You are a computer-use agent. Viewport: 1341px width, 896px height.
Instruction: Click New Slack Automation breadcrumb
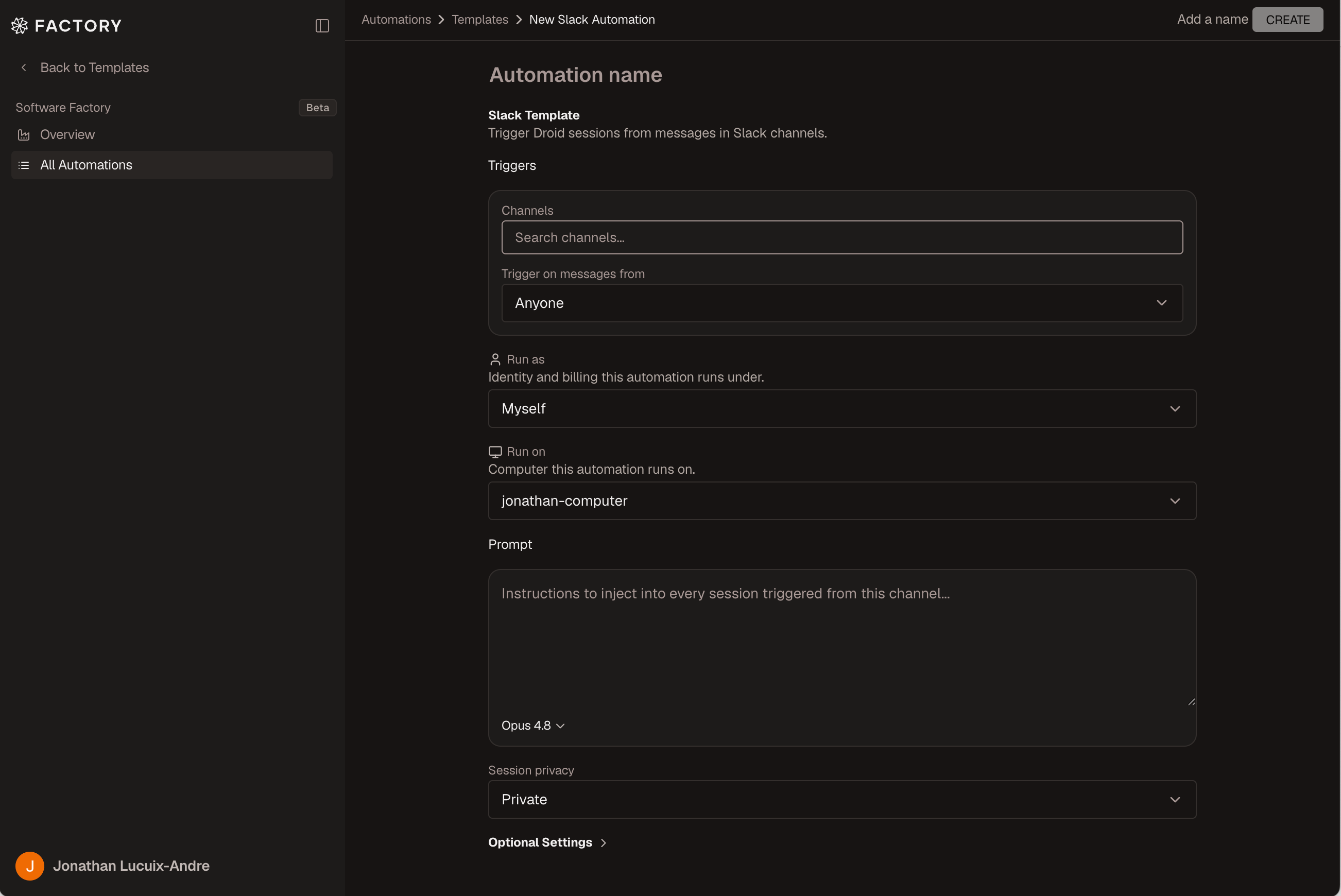click(591, 20)
